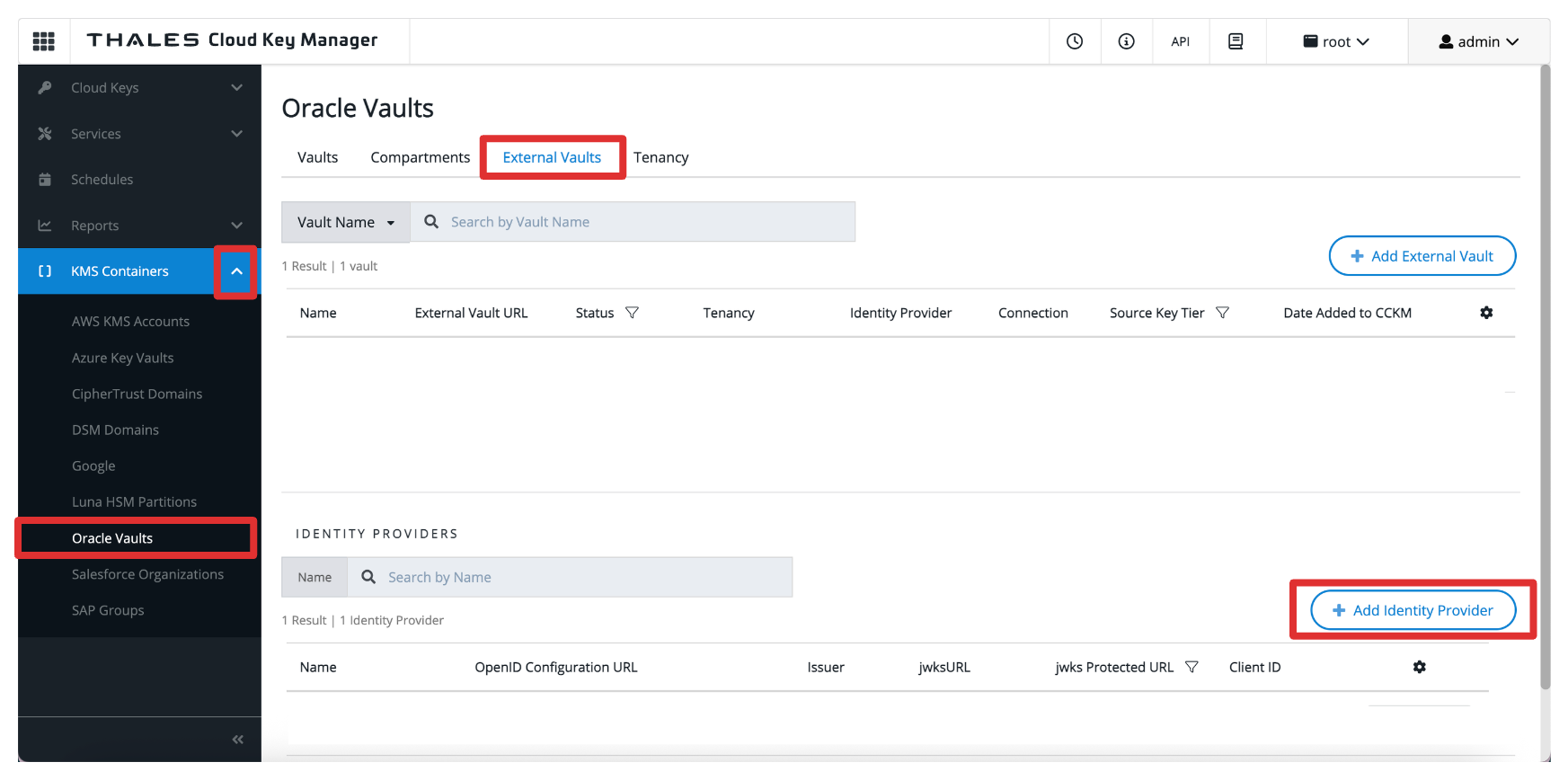Collapse the KMS Containers section
The image size is (1568, 780).
tap(236, 271)
